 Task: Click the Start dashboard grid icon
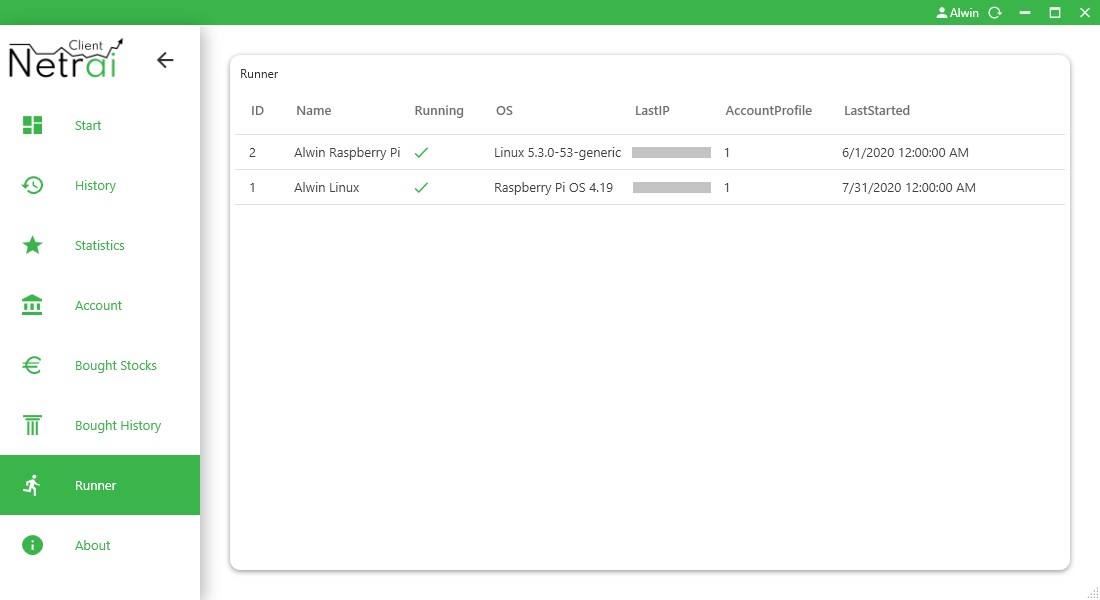(32, 125)
